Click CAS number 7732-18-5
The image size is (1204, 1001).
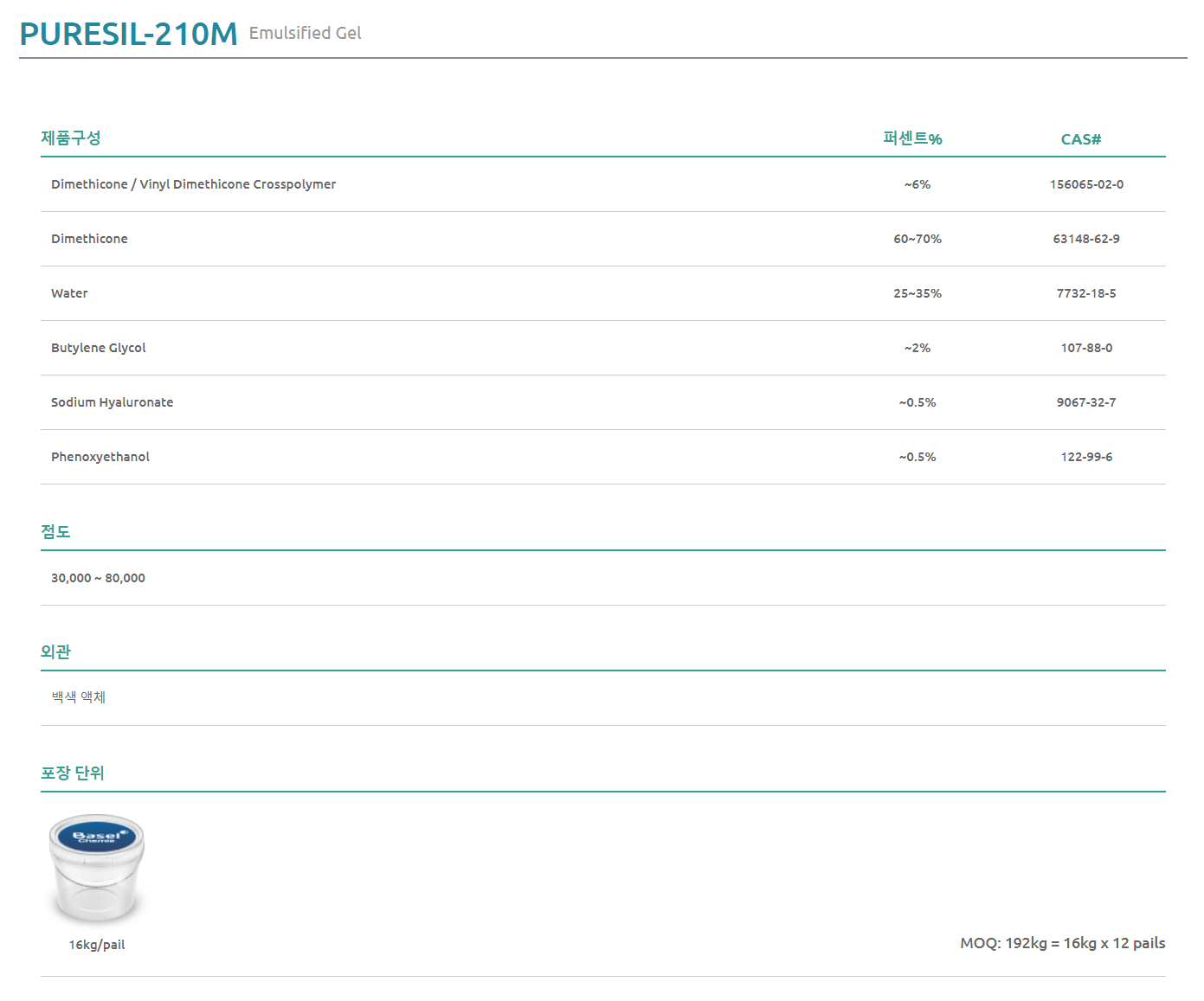(x=1086, y=293)
